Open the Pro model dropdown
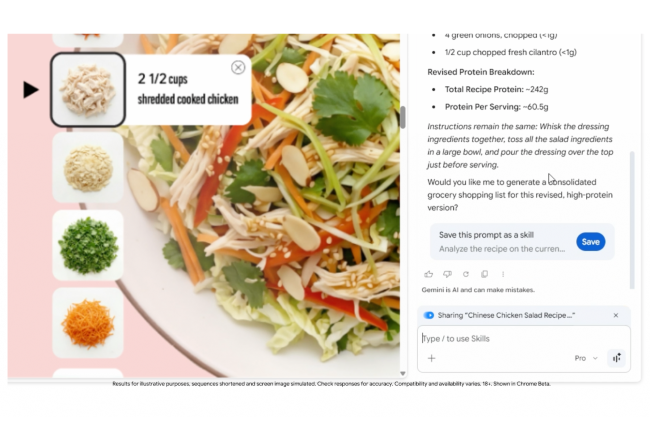The image size is (650, 433). 586,358
